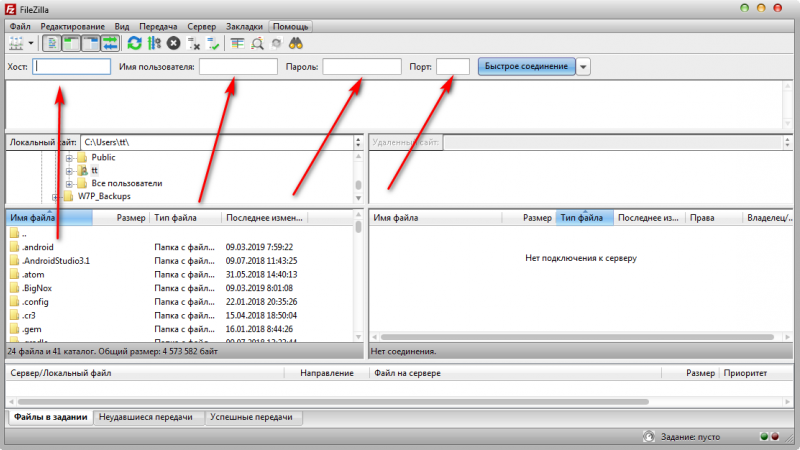Open the Сервер menu
800x450 pixels.
pyautogui.click(x=202, y=27)
